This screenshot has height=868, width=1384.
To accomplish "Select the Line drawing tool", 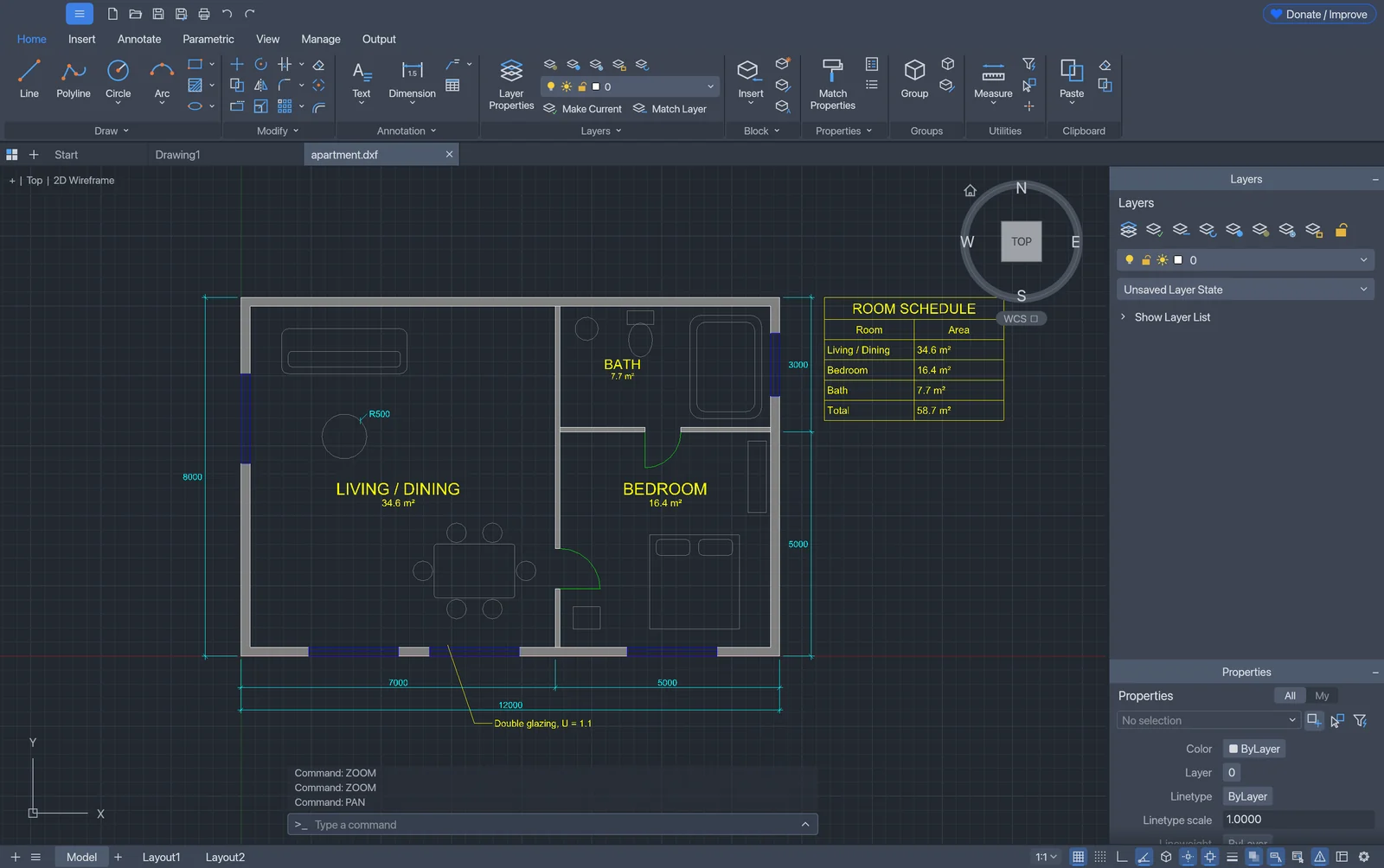I will click(29, 79).
